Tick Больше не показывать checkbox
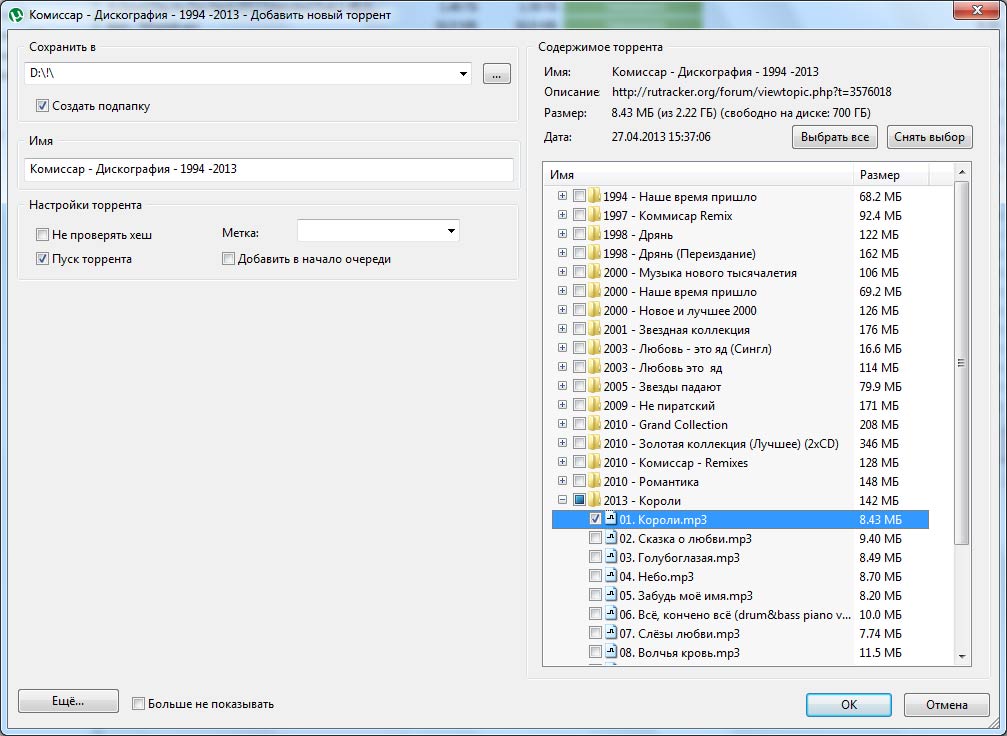The width and height of the screenshot is (1007, 736). click(x=138, y=704)
